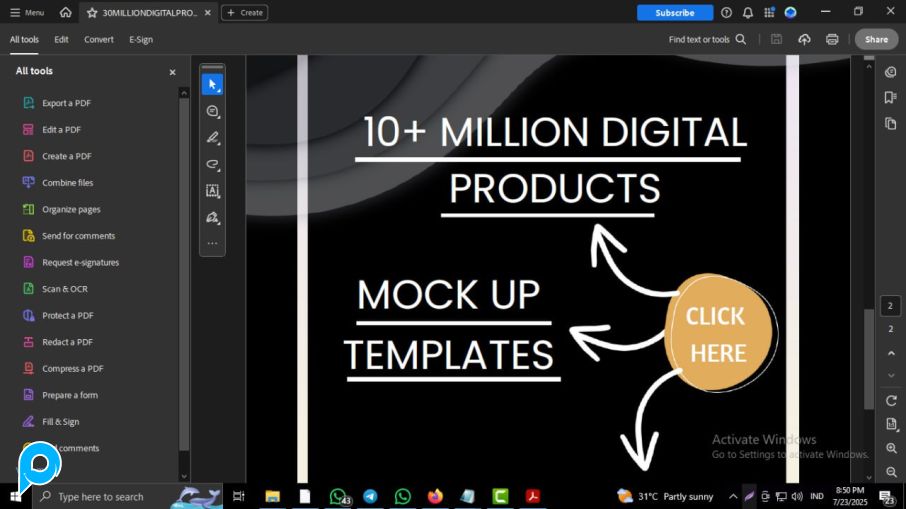Select the Highlight pen tool

[x=212, y=138]
